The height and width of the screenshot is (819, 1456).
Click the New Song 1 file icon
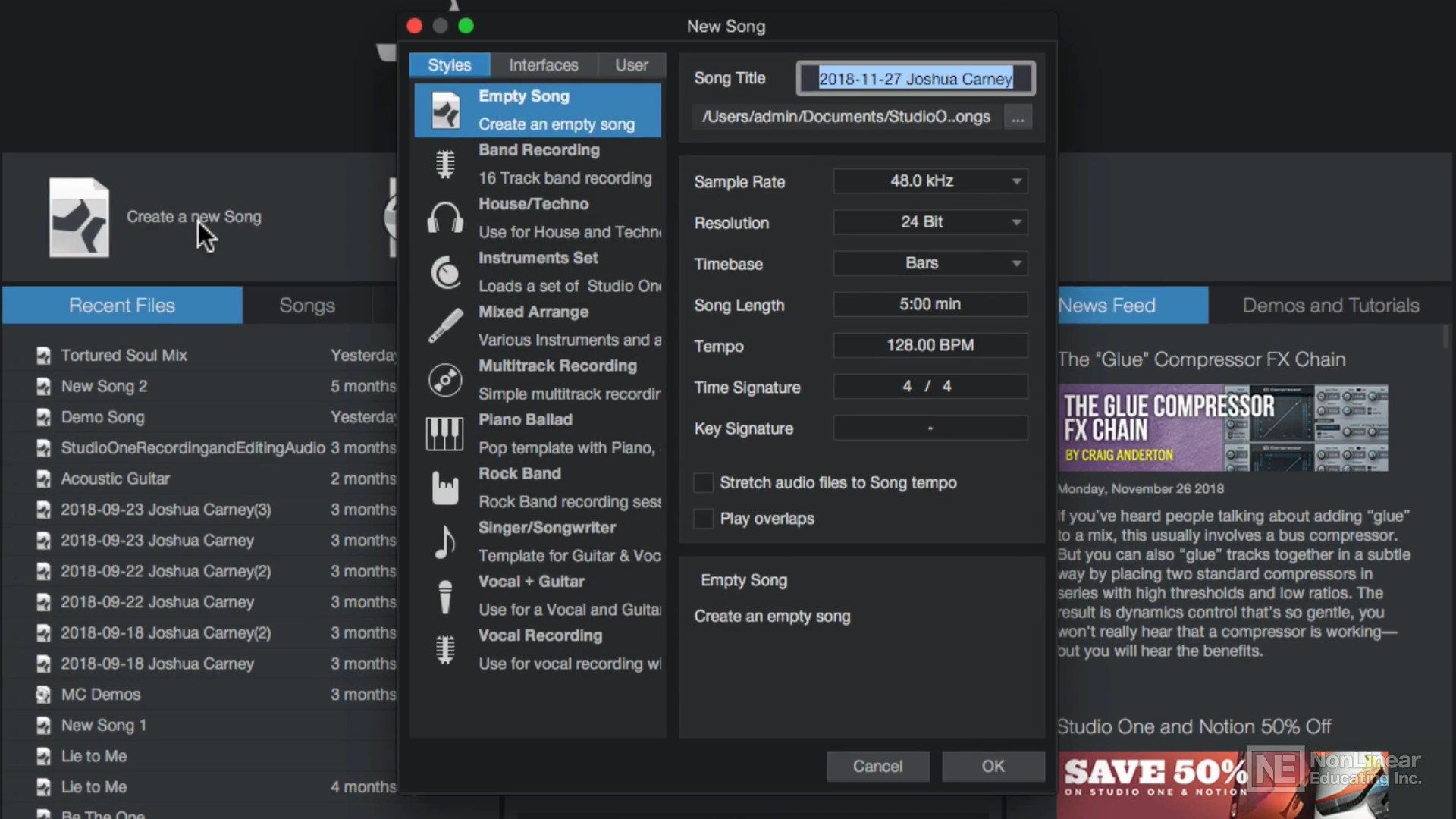pos(43,726)
